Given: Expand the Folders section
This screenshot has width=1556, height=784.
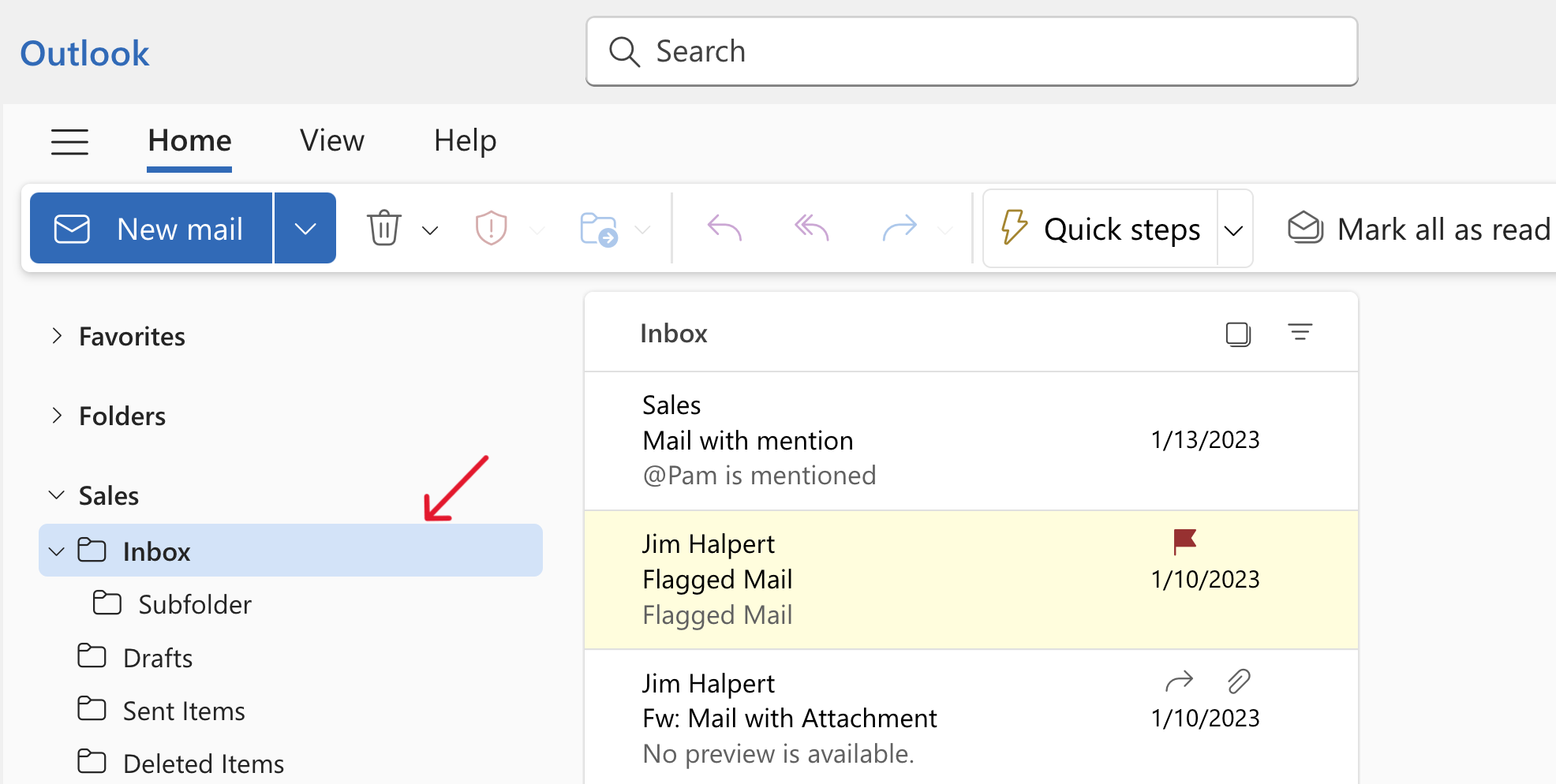Looking at the screenshot, I should tap(57, 416).
